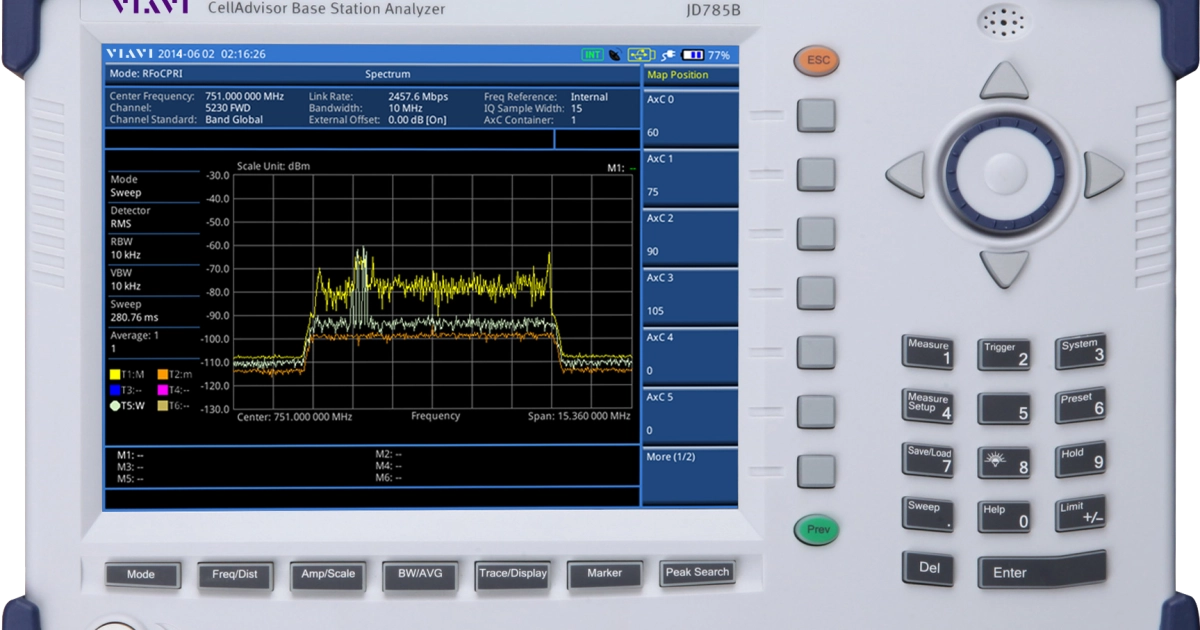The width and height of the screenshot is (1200, 630).
Task: Click the Trace/Display hard key
Action: pos(512,574)
